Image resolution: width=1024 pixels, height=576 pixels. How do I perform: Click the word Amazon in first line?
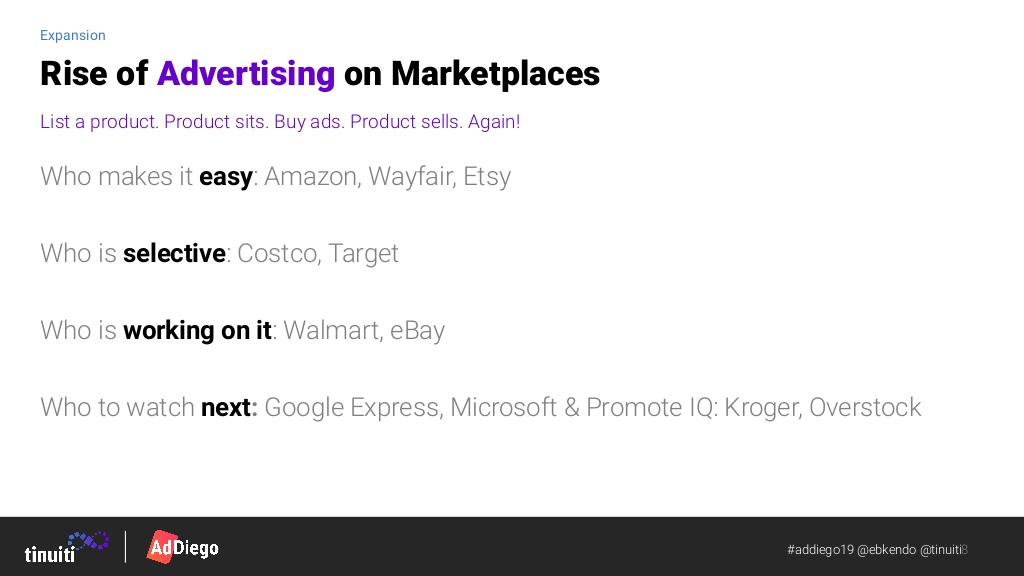point(311,176)
